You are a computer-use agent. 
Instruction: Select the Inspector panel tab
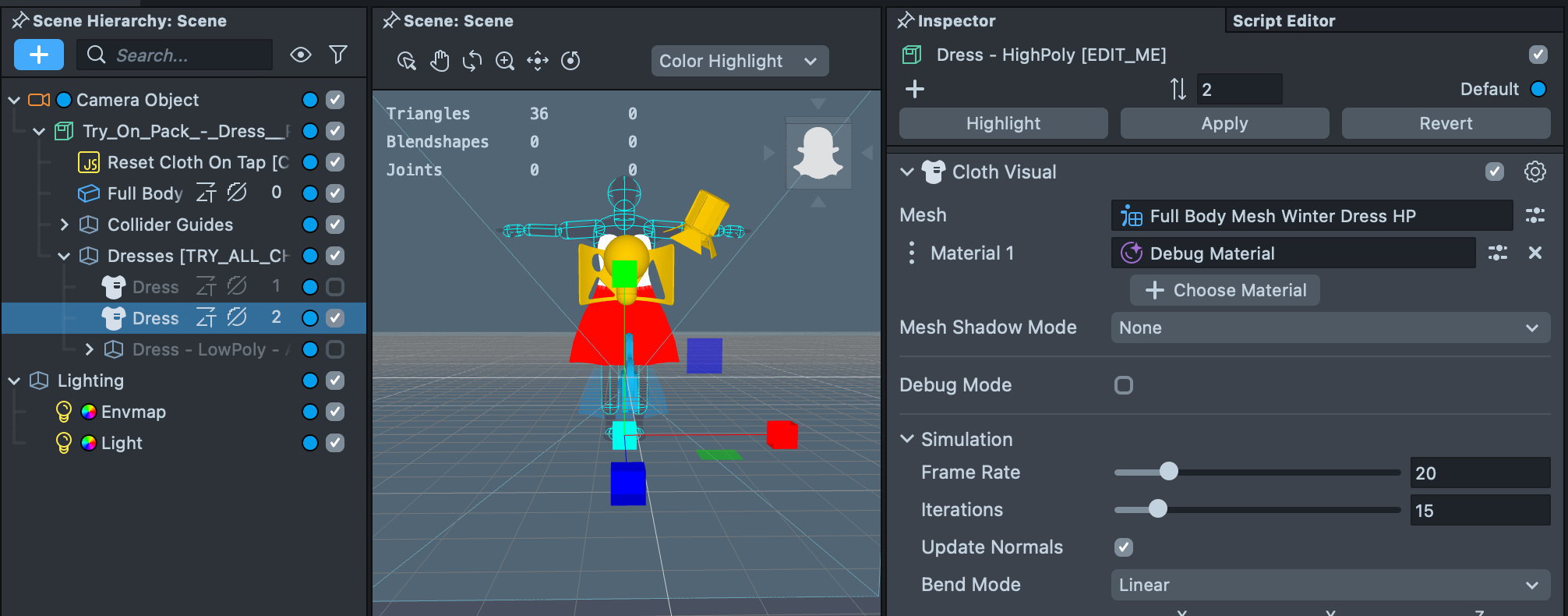click(x=956, y=21)
